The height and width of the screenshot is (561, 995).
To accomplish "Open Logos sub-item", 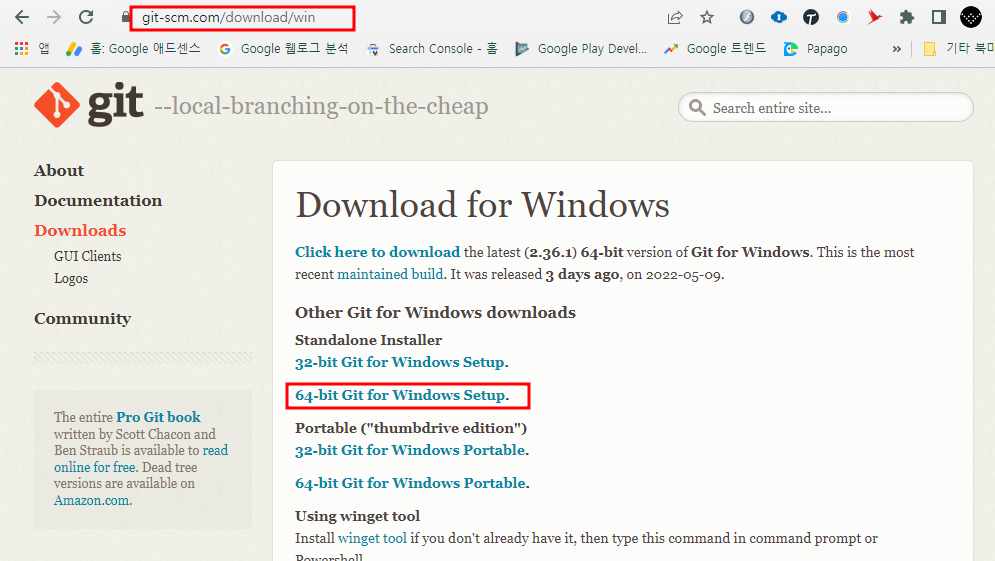I will [71, 279].
